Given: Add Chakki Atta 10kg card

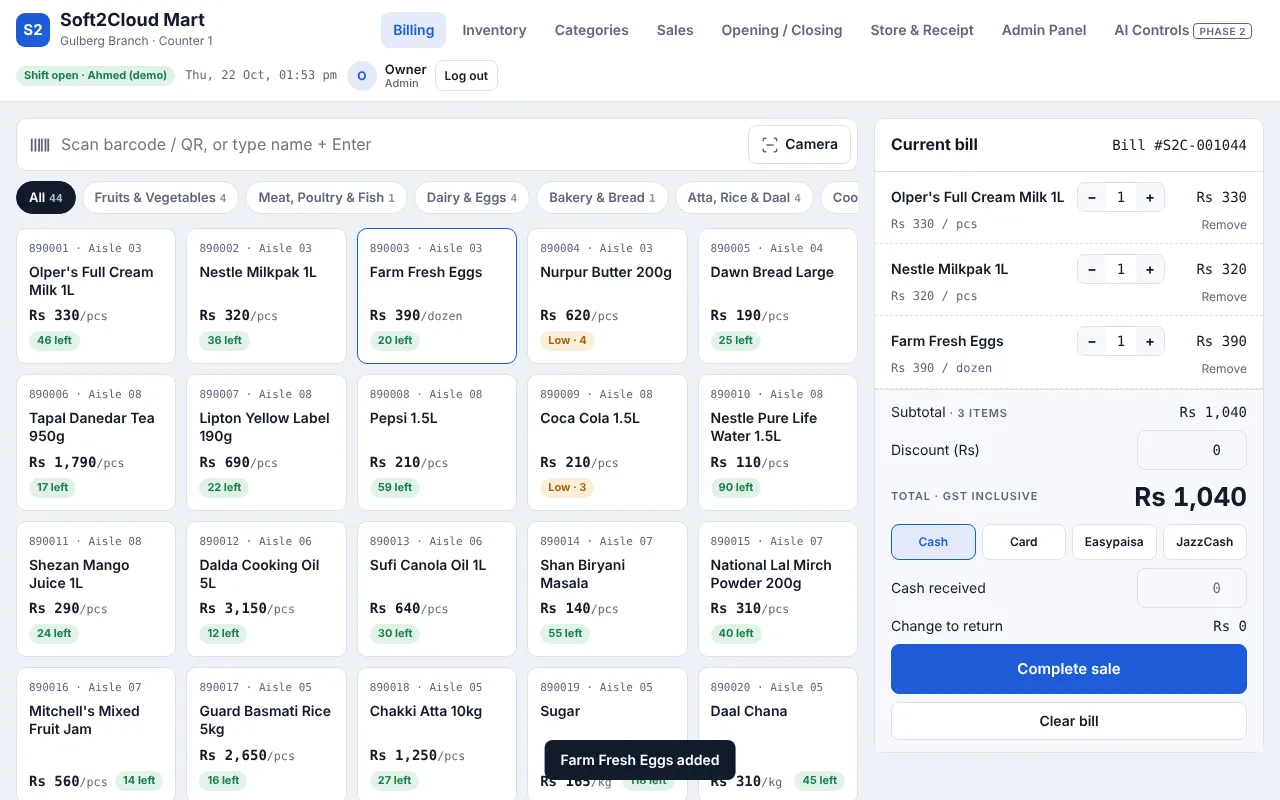Looking at the screenshot, I should click(x=437, y=734).
